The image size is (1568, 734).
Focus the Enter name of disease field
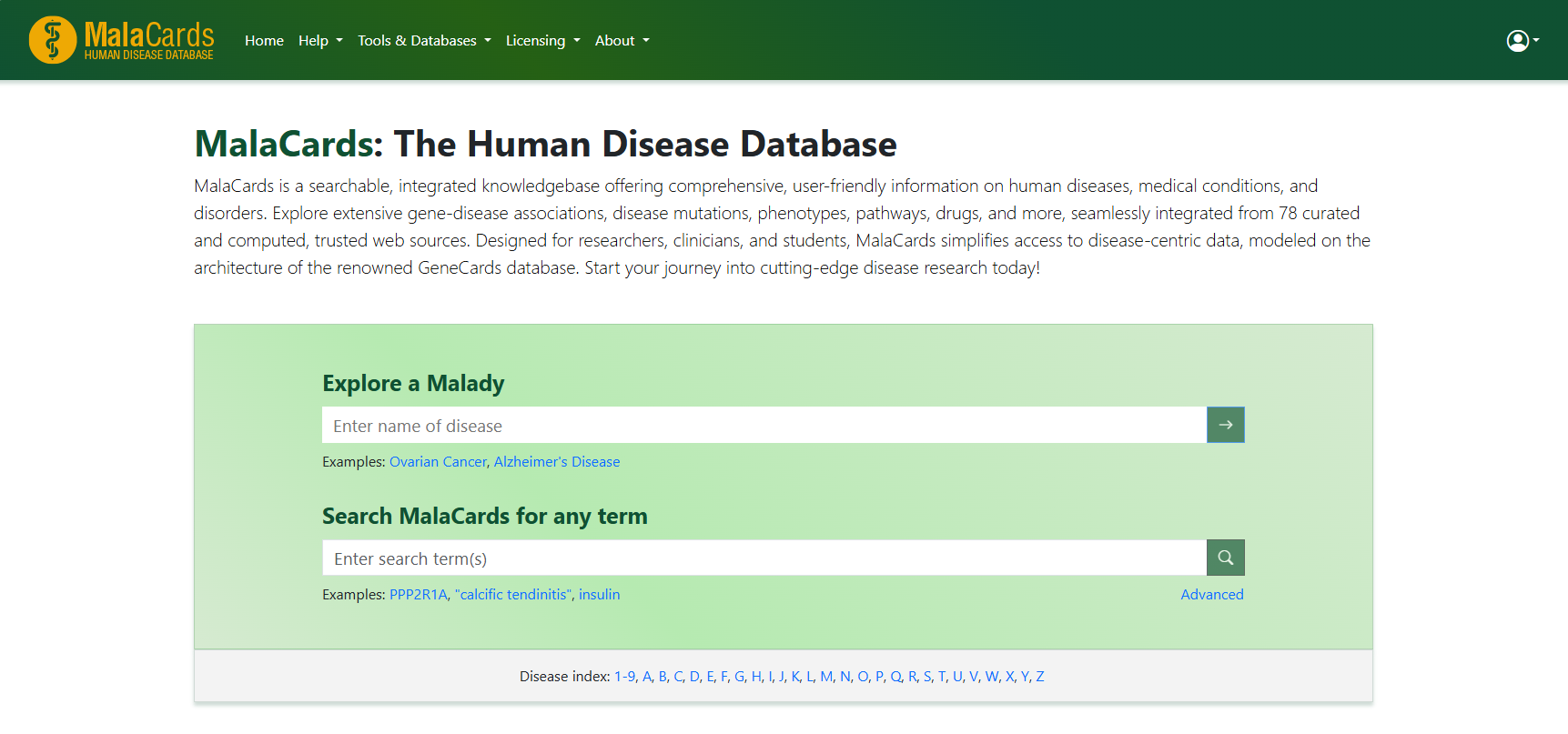coord(764,425)
